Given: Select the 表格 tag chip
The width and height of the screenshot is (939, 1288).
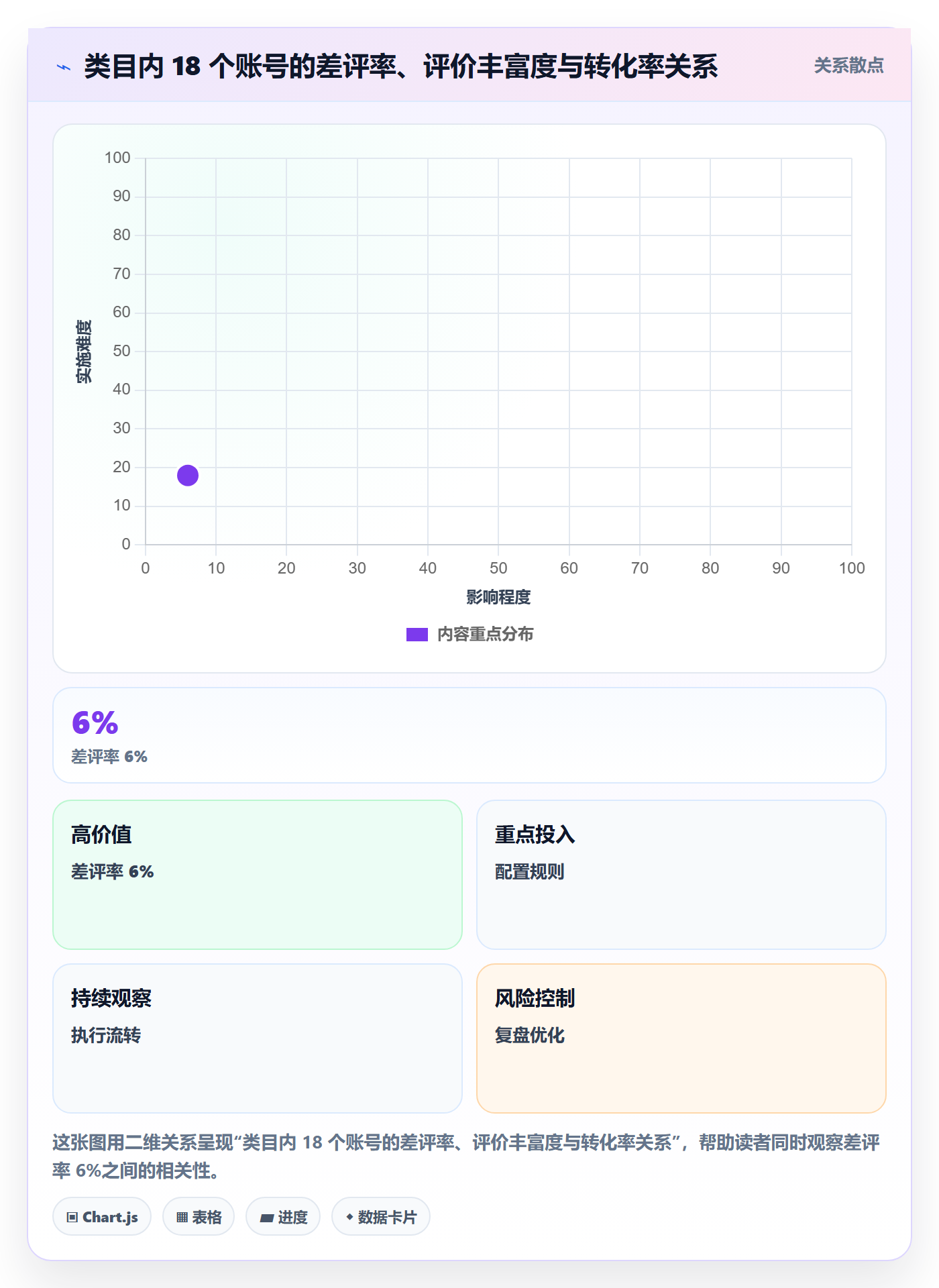Looking at the screenshot, I should [199, 1216].
